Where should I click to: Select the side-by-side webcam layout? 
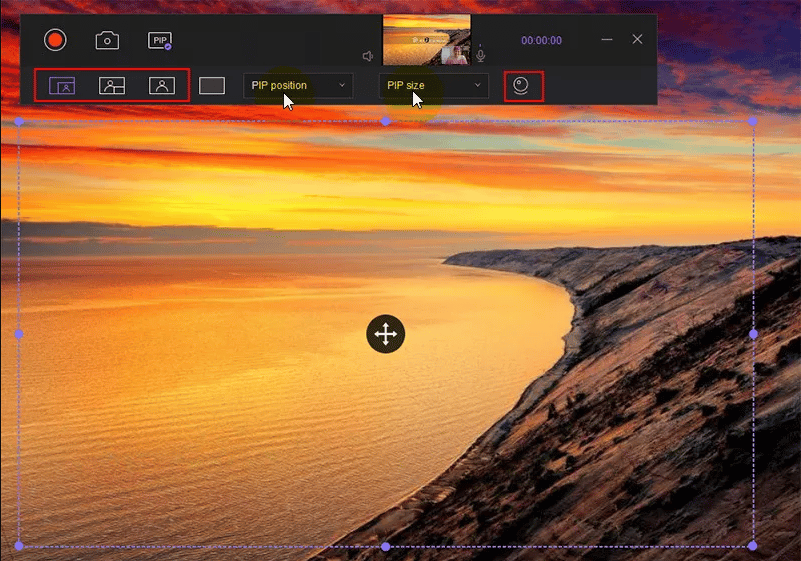(x=112, y=85)
